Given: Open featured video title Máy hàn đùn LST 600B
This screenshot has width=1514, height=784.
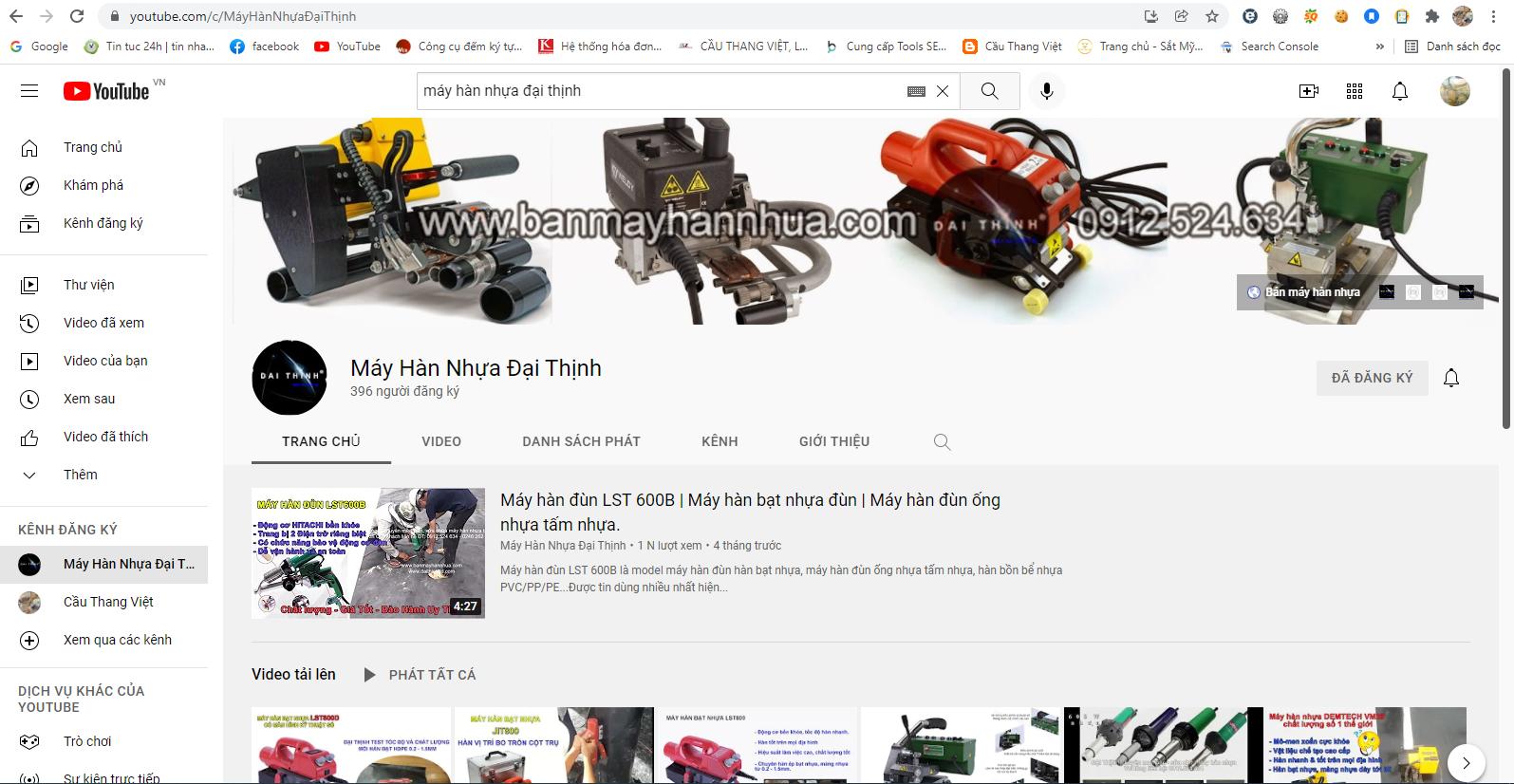Looking at the screenshot, I should [x=750, y=512].
